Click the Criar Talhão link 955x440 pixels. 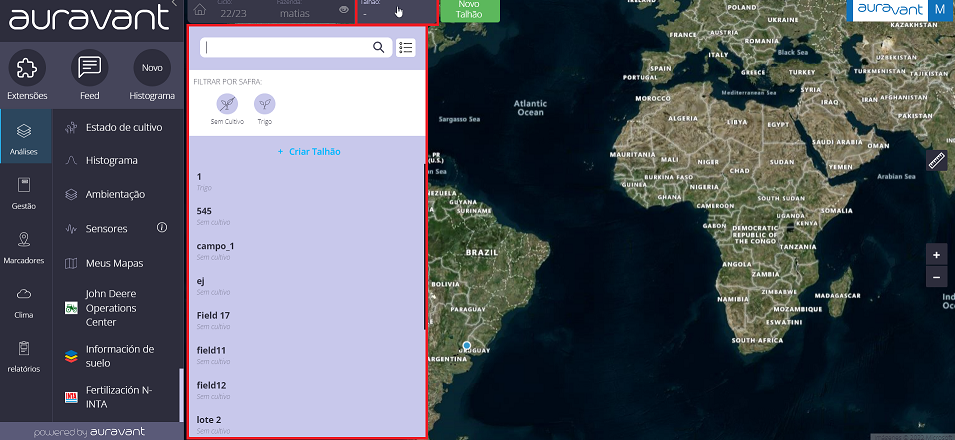tap(309, 152)
